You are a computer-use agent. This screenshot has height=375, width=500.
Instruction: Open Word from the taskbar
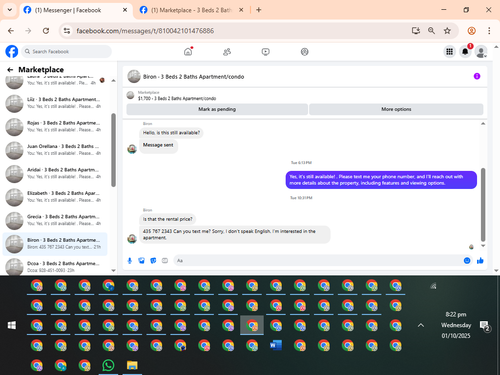(x=276, y=345)
